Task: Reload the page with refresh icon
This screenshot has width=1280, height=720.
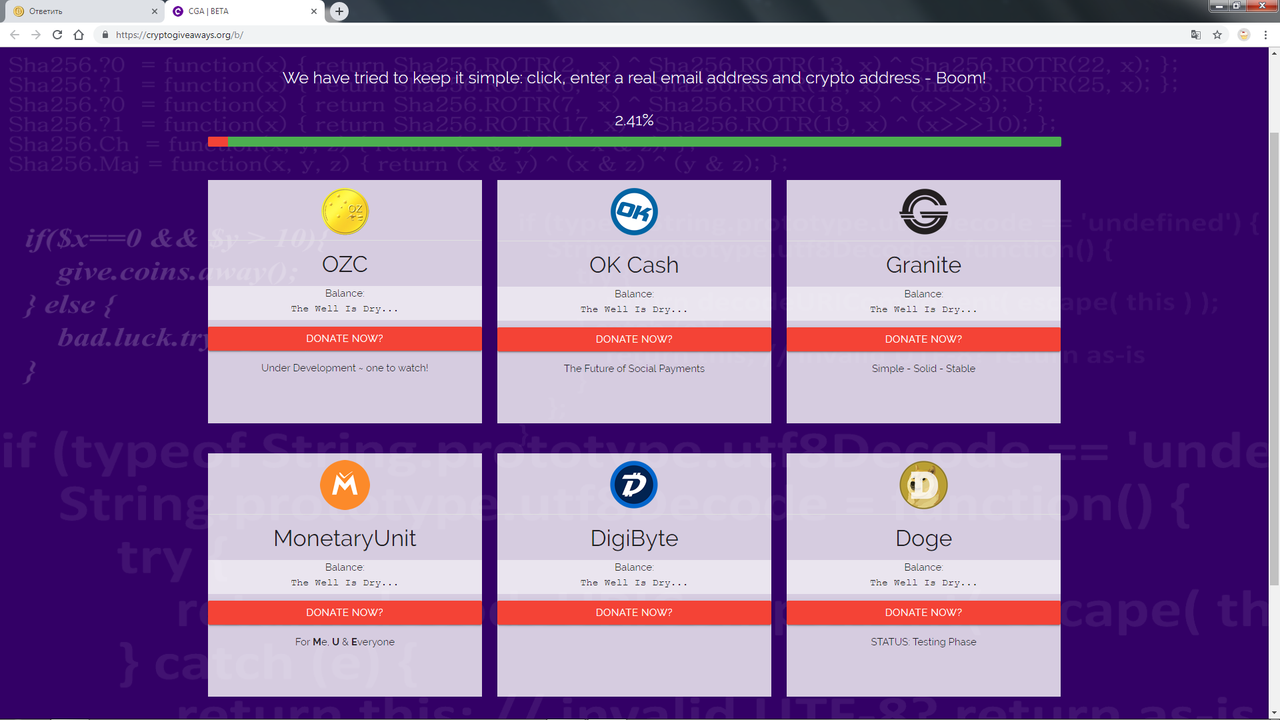Action: coord(57,34)
